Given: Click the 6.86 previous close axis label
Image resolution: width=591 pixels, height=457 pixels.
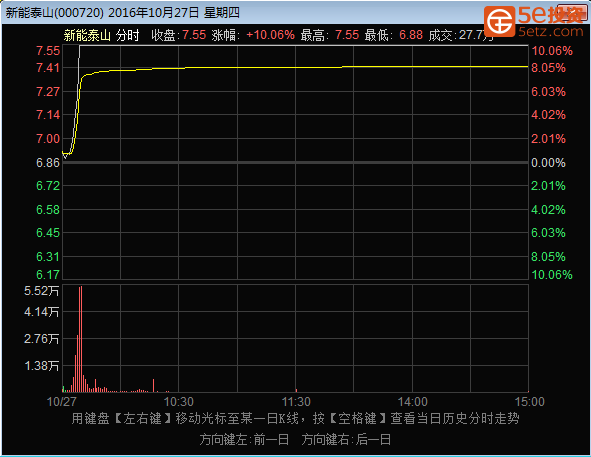Looking at the screenshot, I should 48,163.
